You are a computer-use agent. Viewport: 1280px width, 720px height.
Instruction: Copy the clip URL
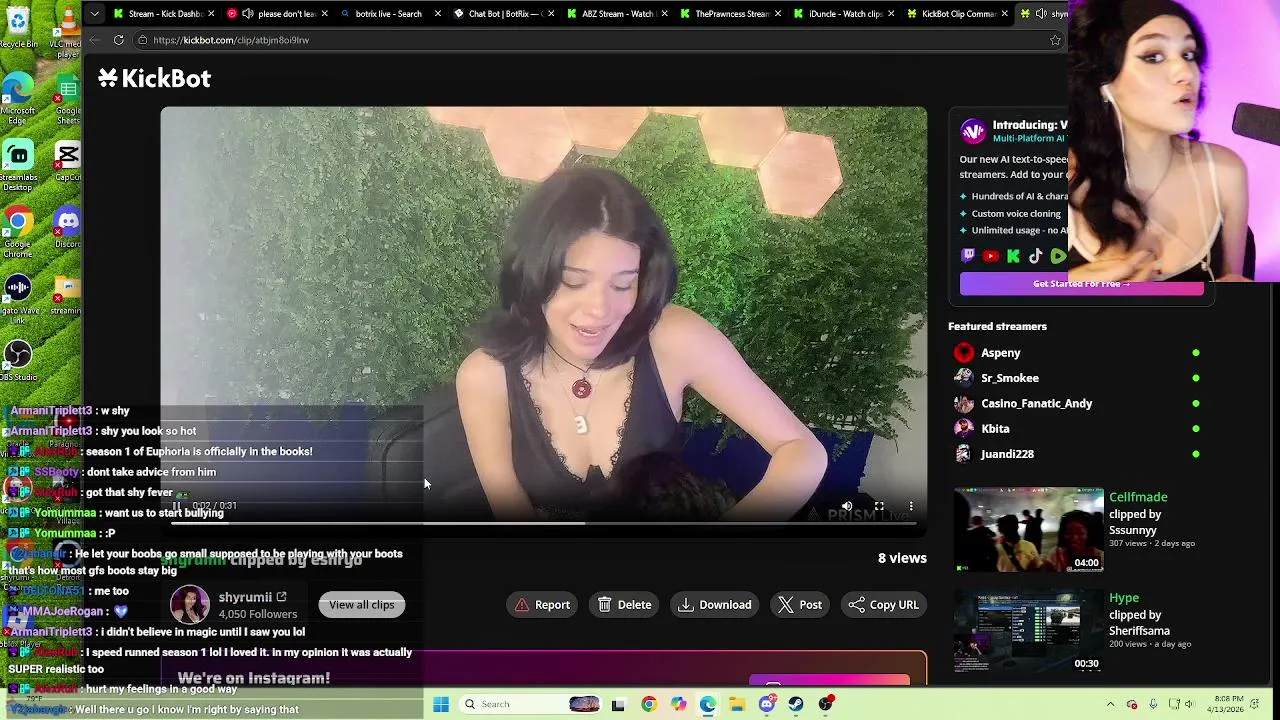pyautogui.click(x=883, y=605)
